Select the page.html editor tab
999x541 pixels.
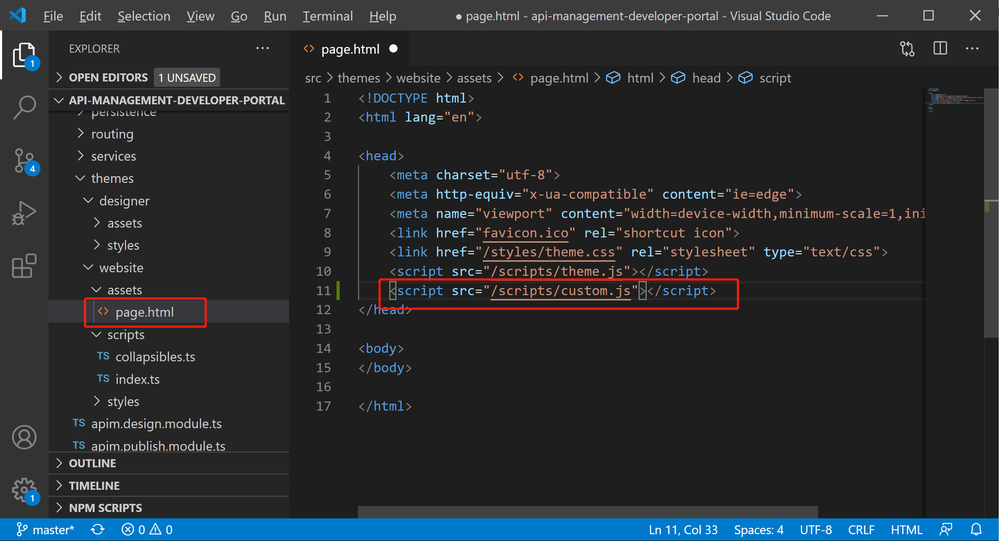tap(349, 48)
